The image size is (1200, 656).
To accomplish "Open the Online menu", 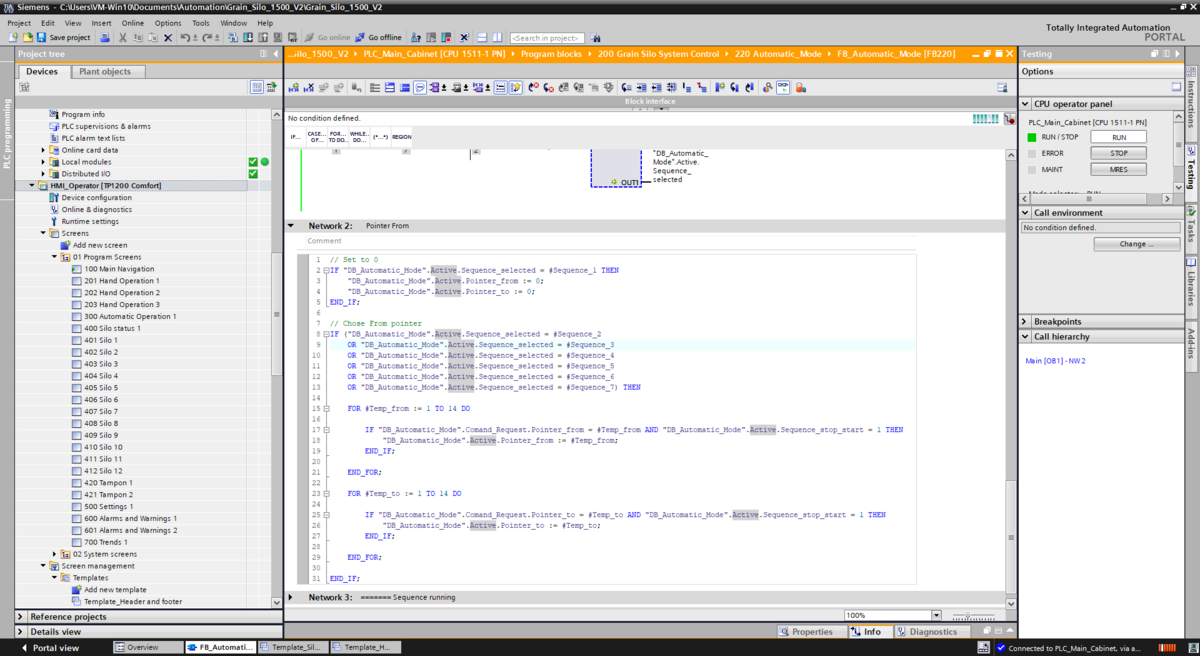I will tap(133, 22).
